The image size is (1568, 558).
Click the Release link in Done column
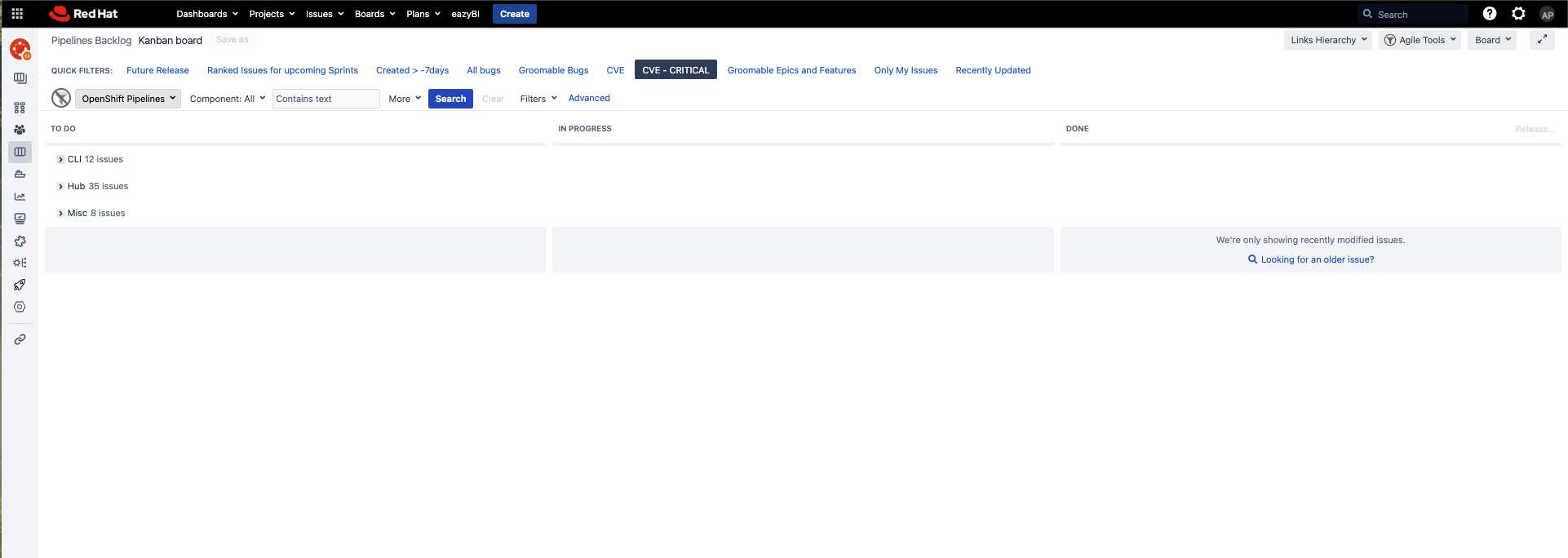point(1535,129)
